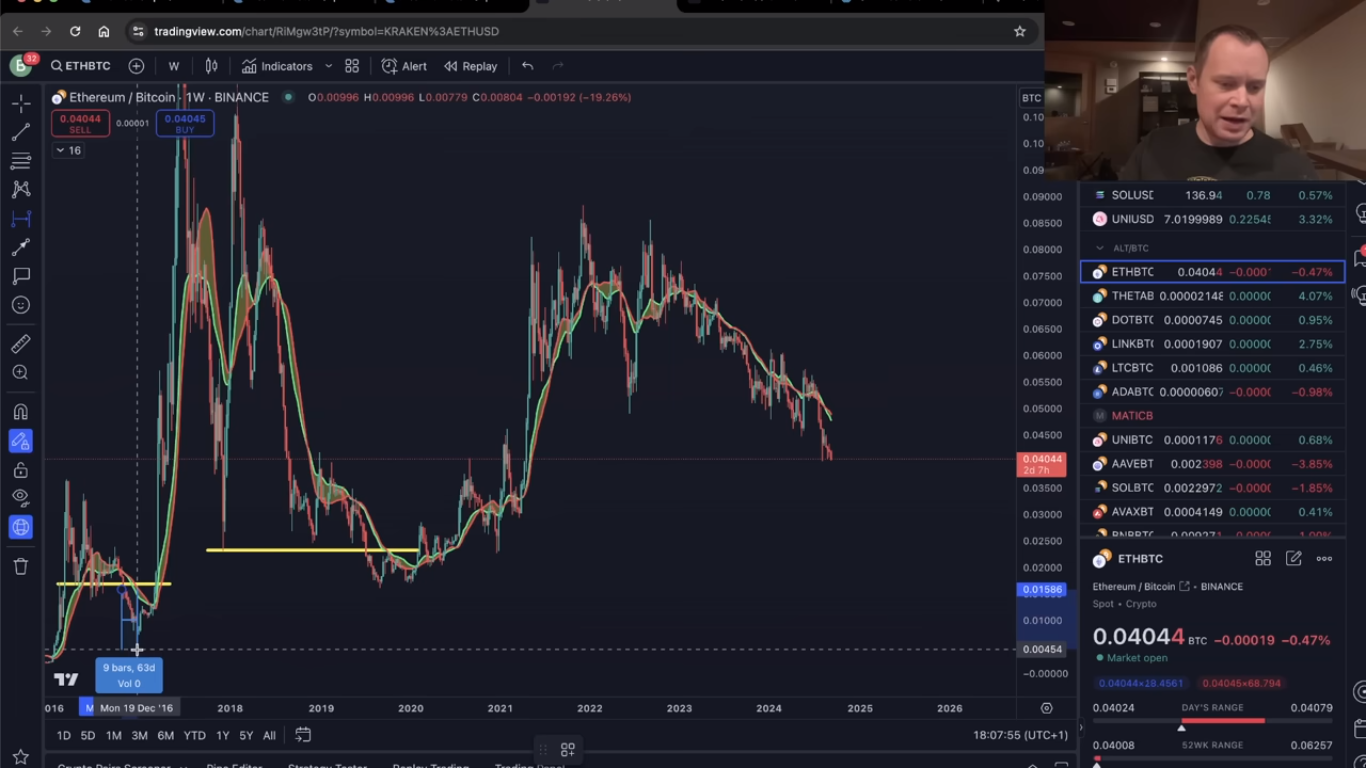Click the highlighted globe sync icon
The width and height of the screenshot is (1366, 768).
click(21, 527)
